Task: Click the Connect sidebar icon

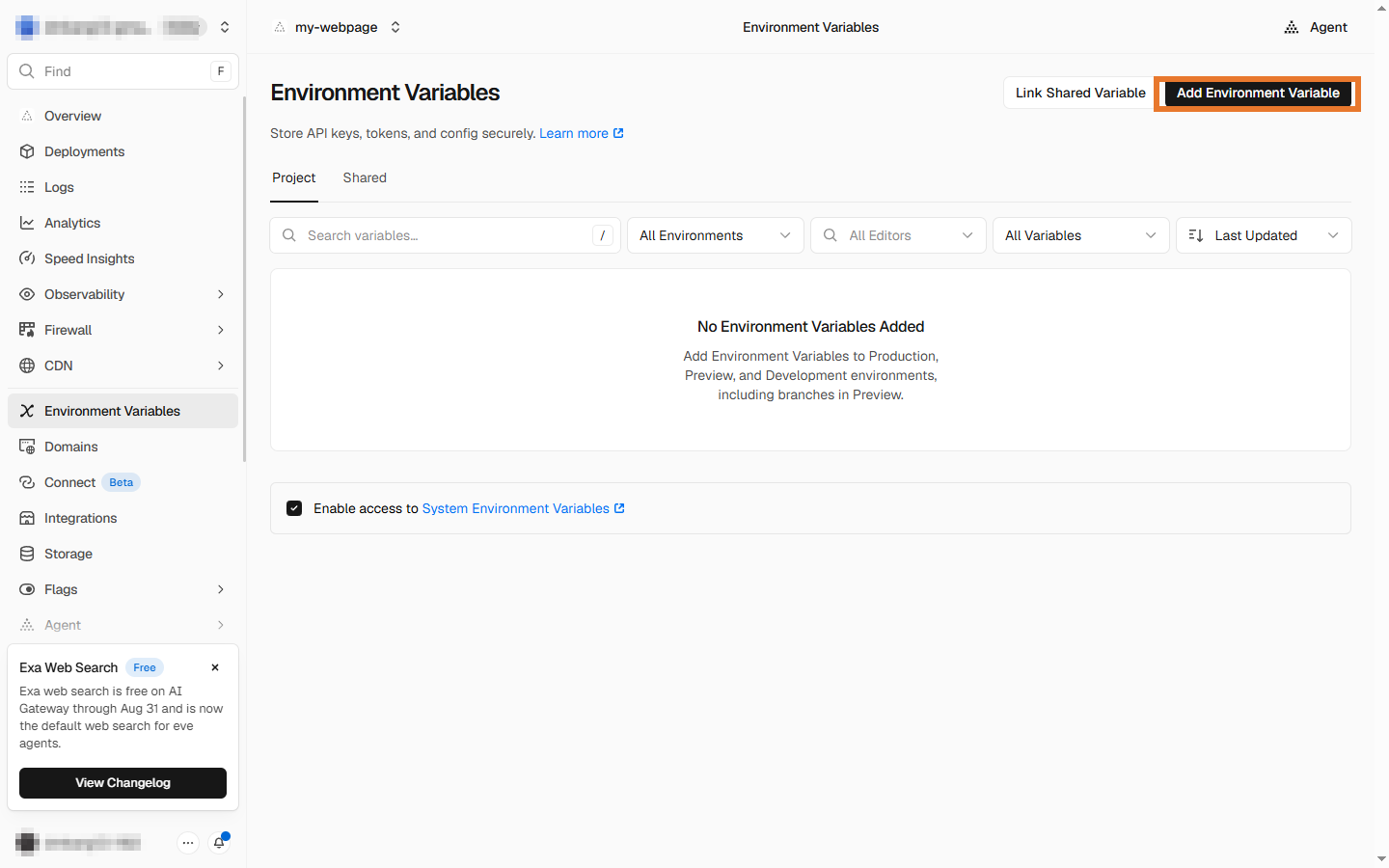Action: tap(27, 482)
